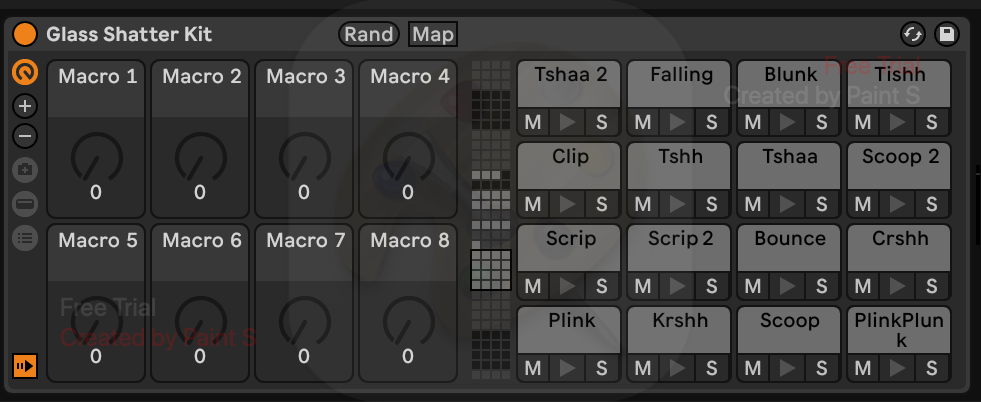981x402 pixels.
Task: Toggle the device activator on/off
Action: point(26,34)
